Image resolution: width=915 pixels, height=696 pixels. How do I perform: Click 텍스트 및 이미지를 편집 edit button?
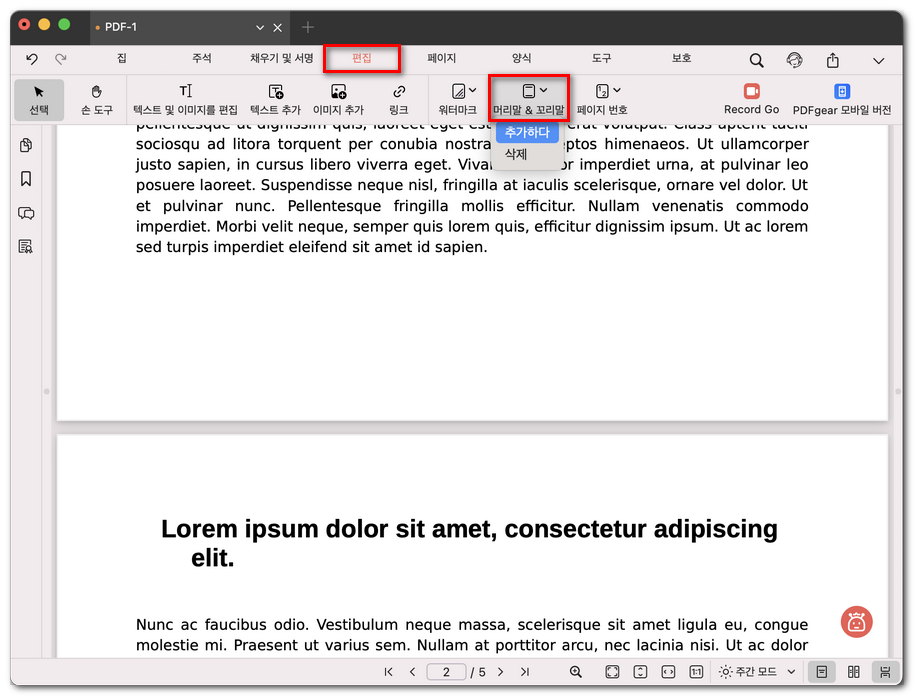(x=185, y=99)
